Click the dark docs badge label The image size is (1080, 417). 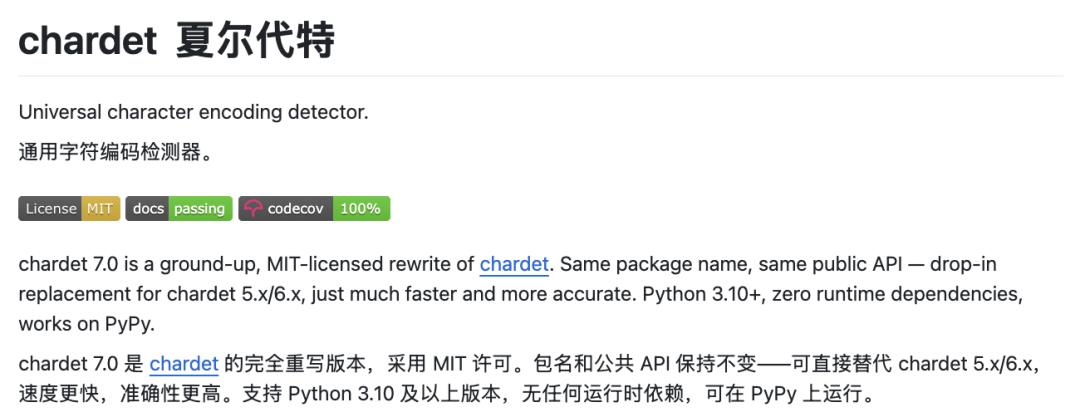[148, 209]
